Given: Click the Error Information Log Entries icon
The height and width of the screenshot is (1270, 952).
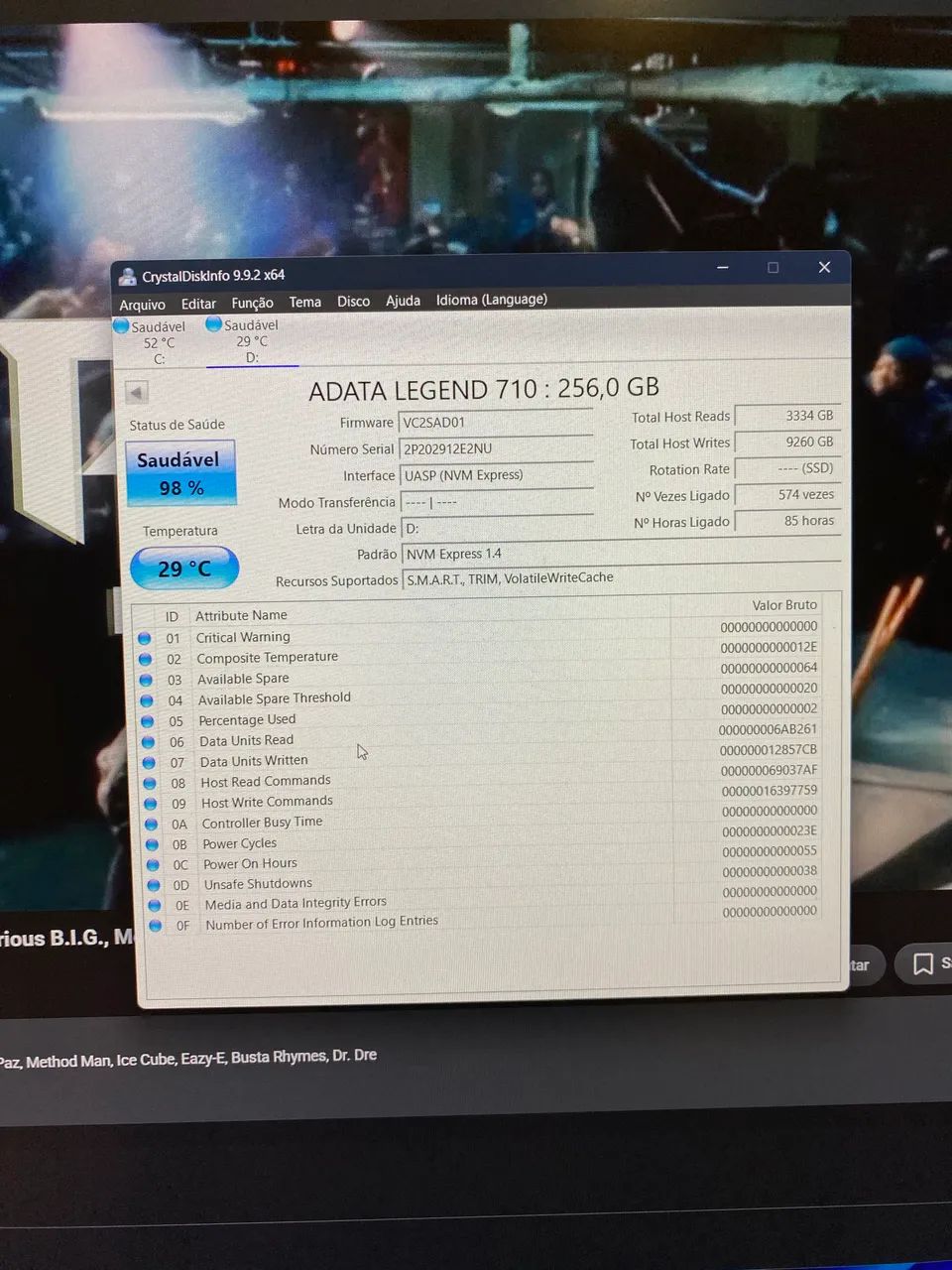Looking at the screenshot, I should tap(156, 925).
